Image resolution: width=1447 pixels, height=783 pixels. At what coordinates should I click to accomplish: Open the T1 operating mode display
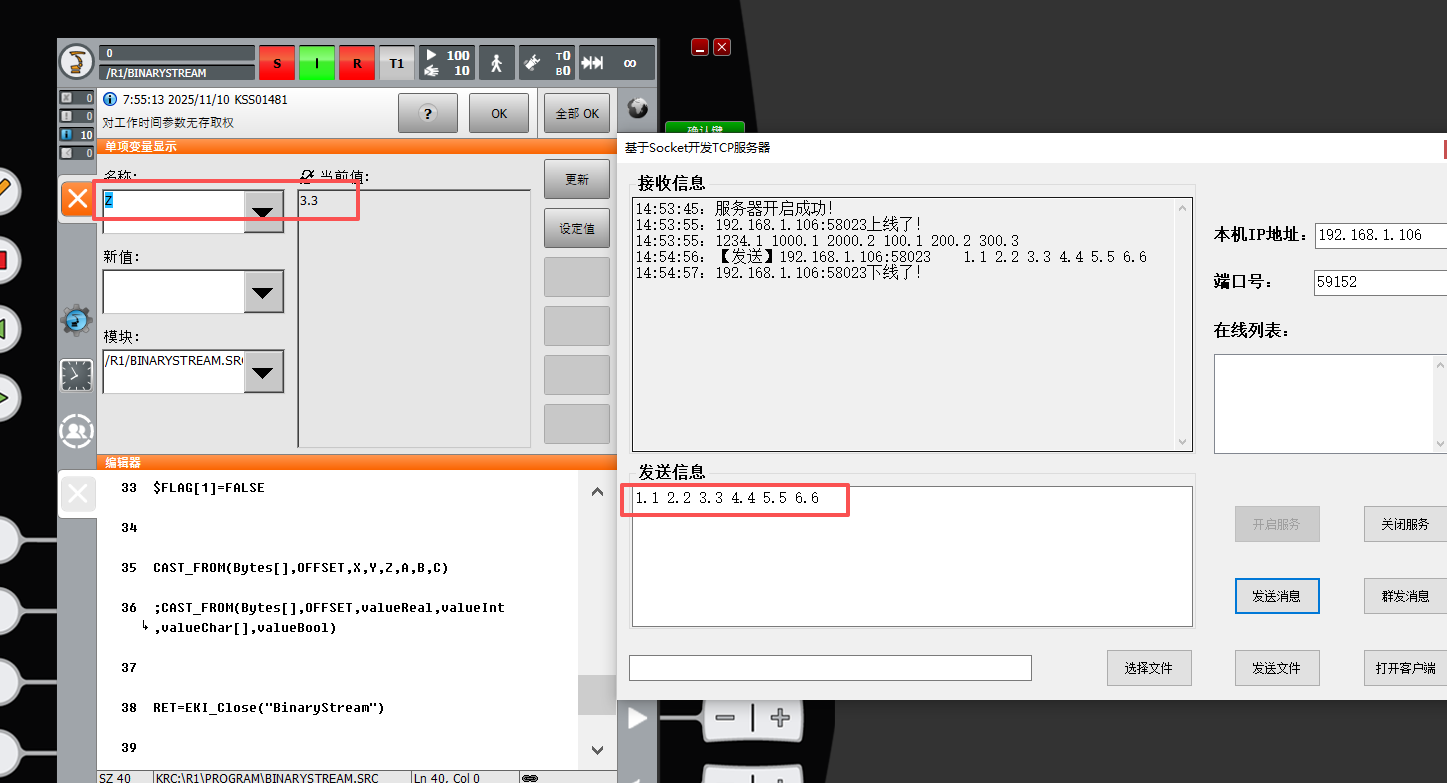[x=397, y=63]
